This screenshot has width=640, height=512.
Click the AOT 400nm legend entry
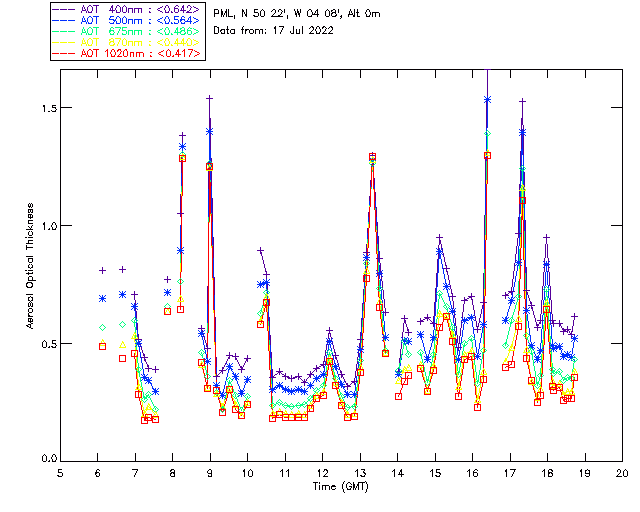pyautogui.click(x=126, y=9)
